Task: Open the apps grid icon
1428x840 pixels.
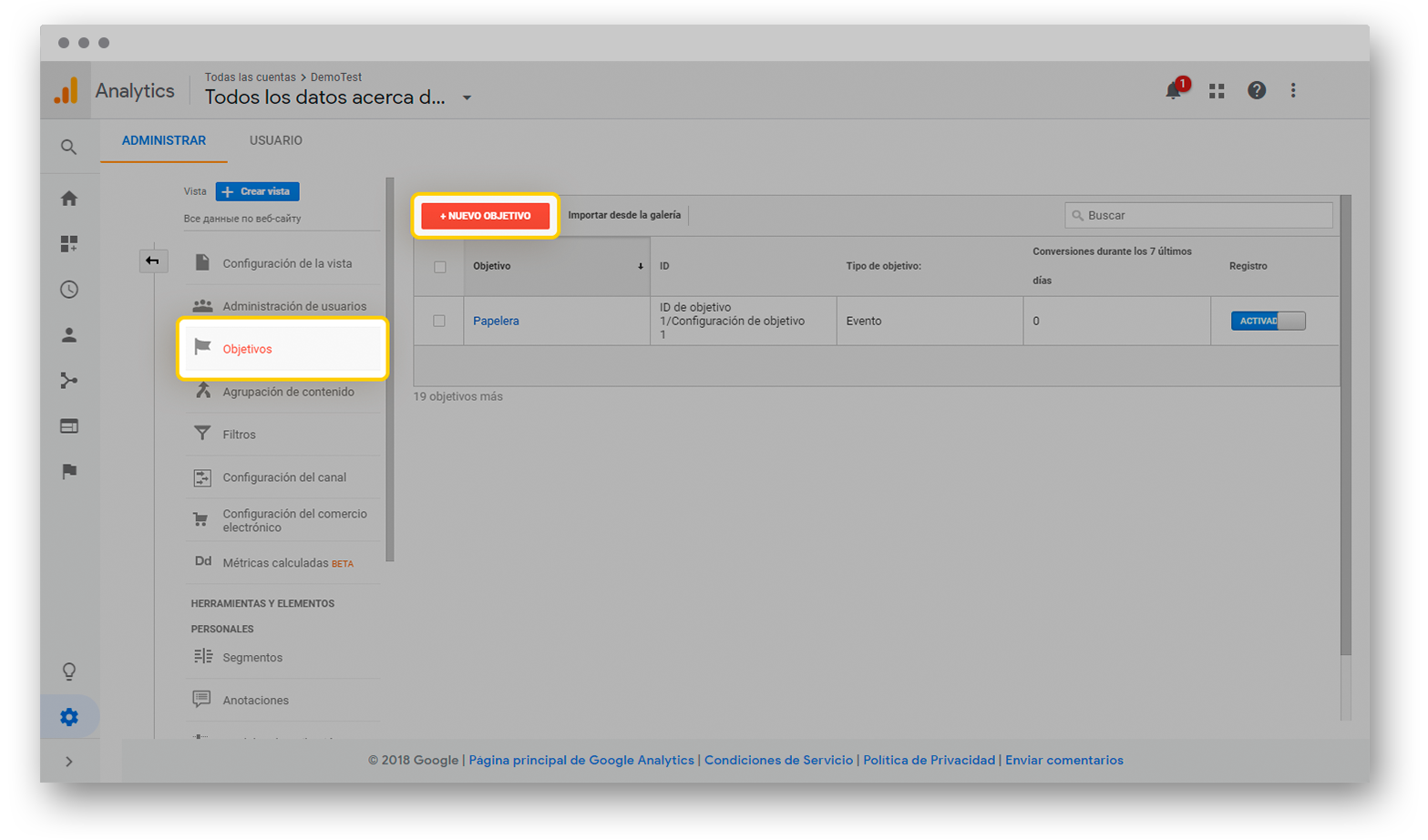Action: coord(1217,91)
